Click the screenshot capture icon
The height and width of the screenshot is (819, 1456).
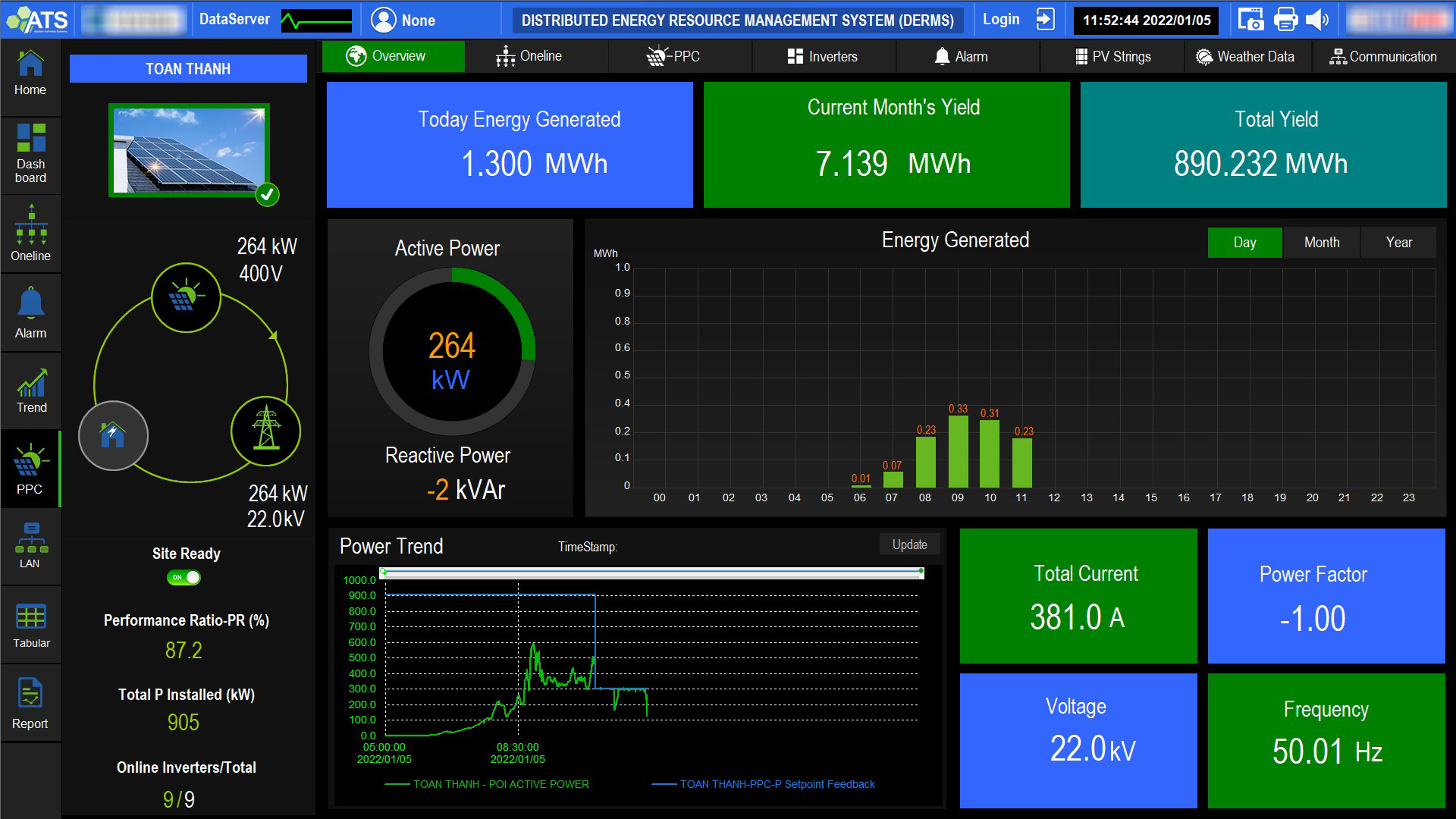(1250, 20)
